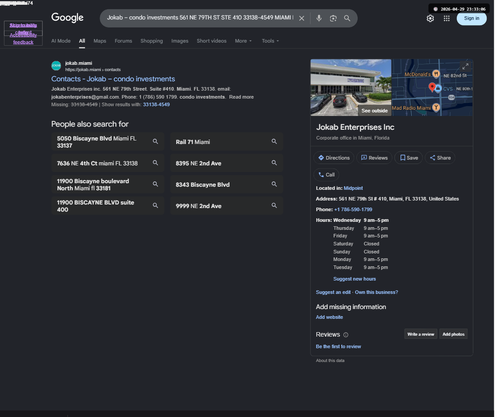The height and width of the screenshot is (417, 500).
Task: Click Suggest an edit link
Action: coord(333,292)
